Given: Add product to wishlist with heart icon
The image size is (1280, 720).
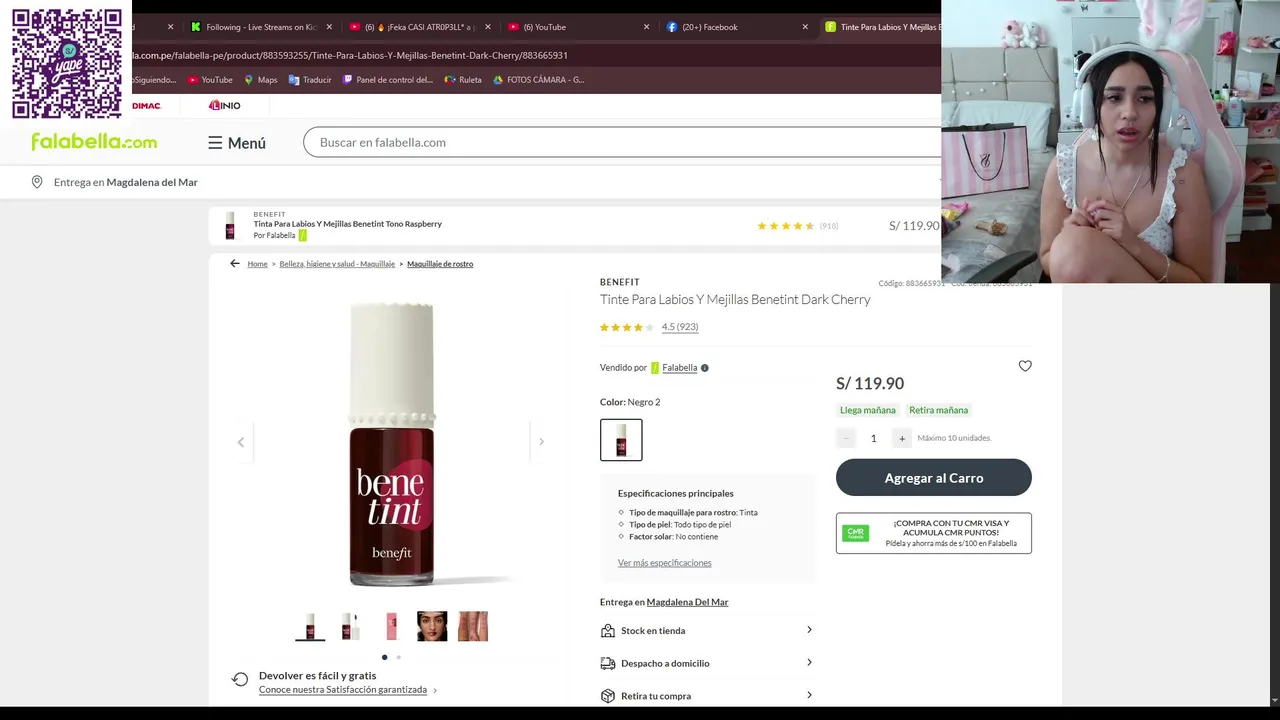Looking at the screenshot, I should click(x=1025, y=366).
